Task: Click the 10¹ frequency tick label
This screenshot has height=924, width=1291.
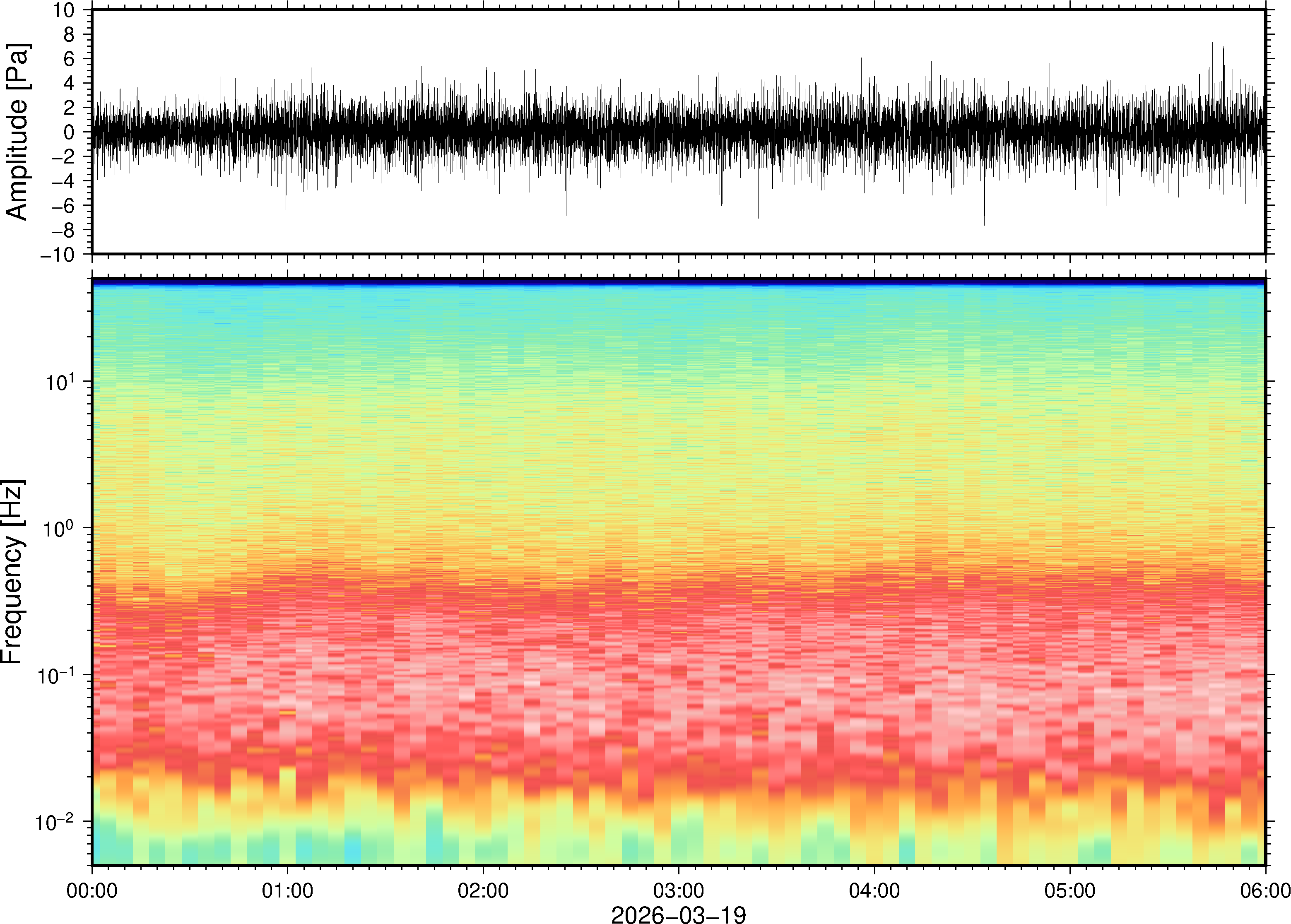Action: coord(60,382)
